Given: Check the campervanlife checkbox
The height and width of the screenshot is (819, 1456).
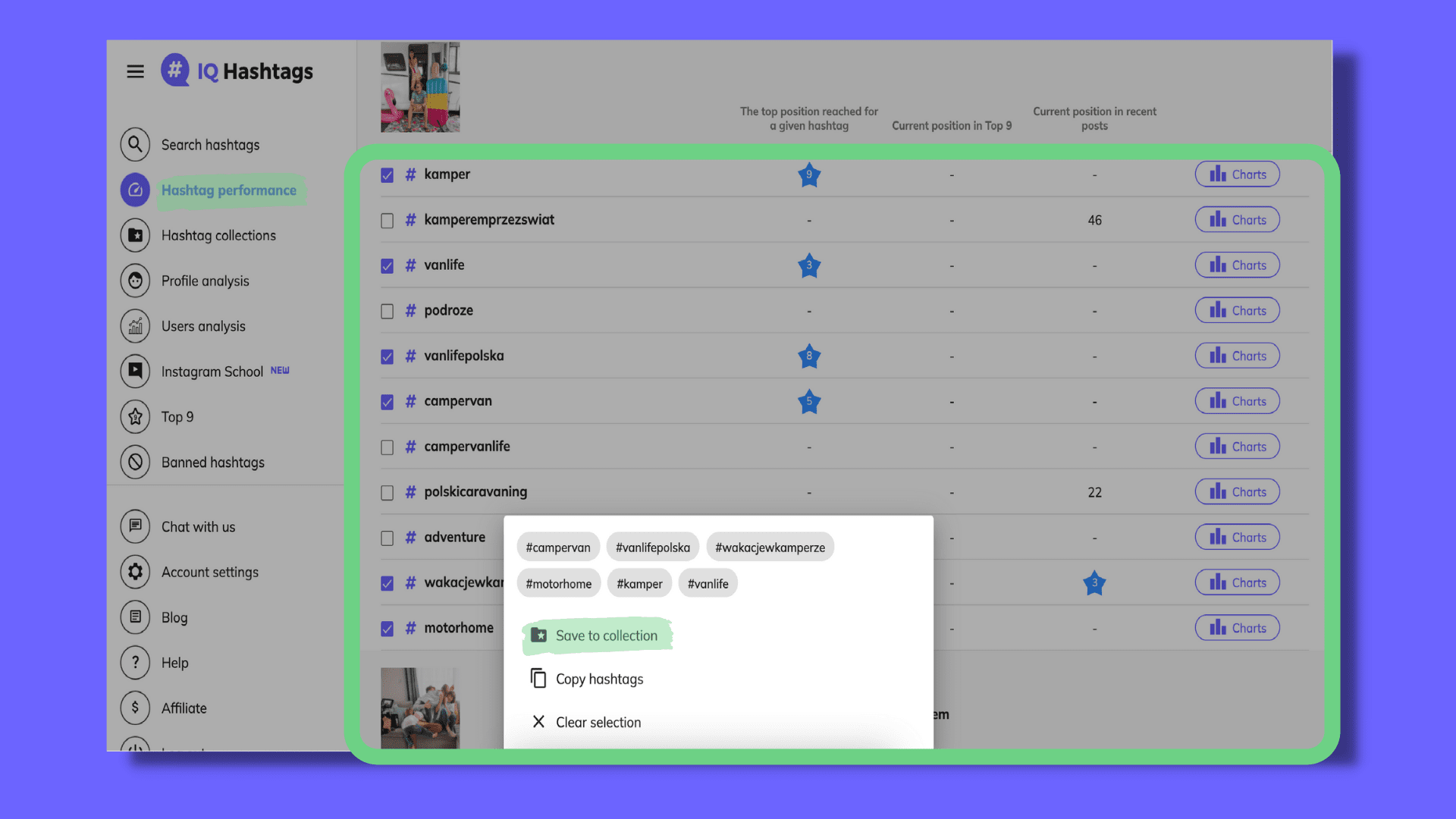Looking at the screenshot, I should pos(387,447).
